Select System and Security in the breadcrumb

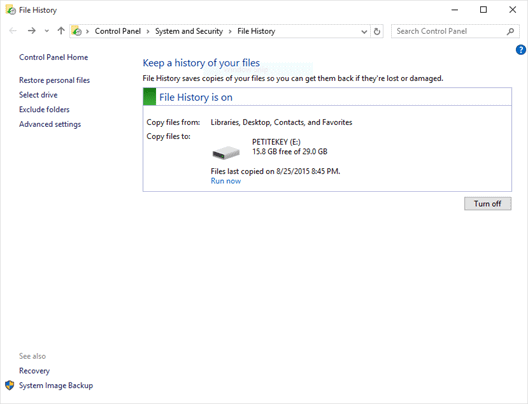[x=189, y=31]
